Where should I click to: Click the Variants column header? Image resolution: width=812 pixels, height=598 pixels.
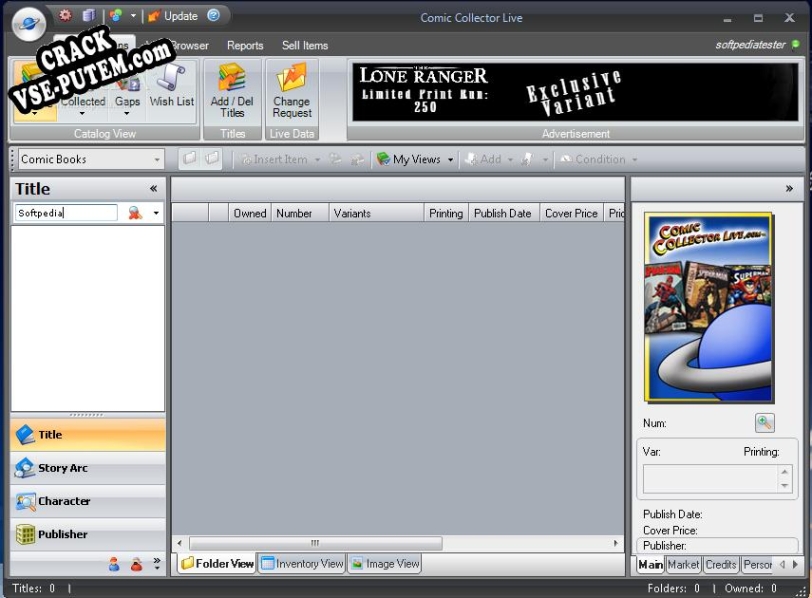[x=376, y=213]
